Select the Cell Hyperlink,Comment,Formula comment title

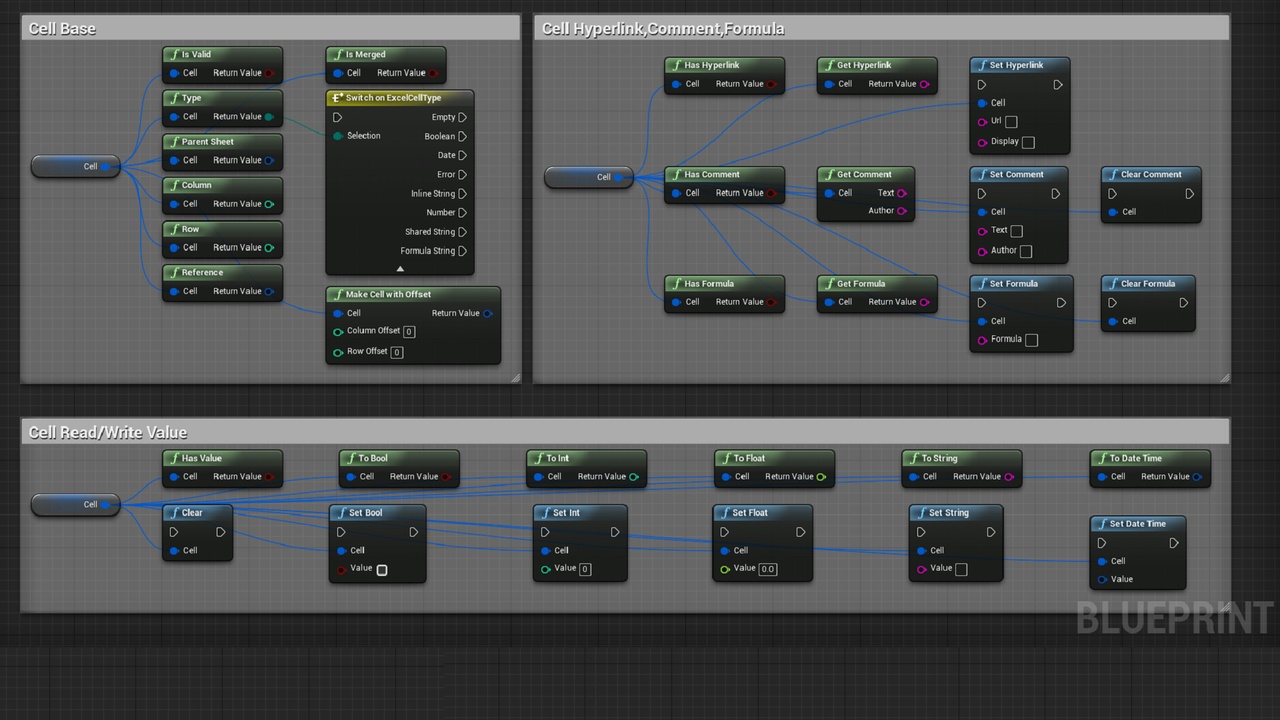tap(663, 28)
